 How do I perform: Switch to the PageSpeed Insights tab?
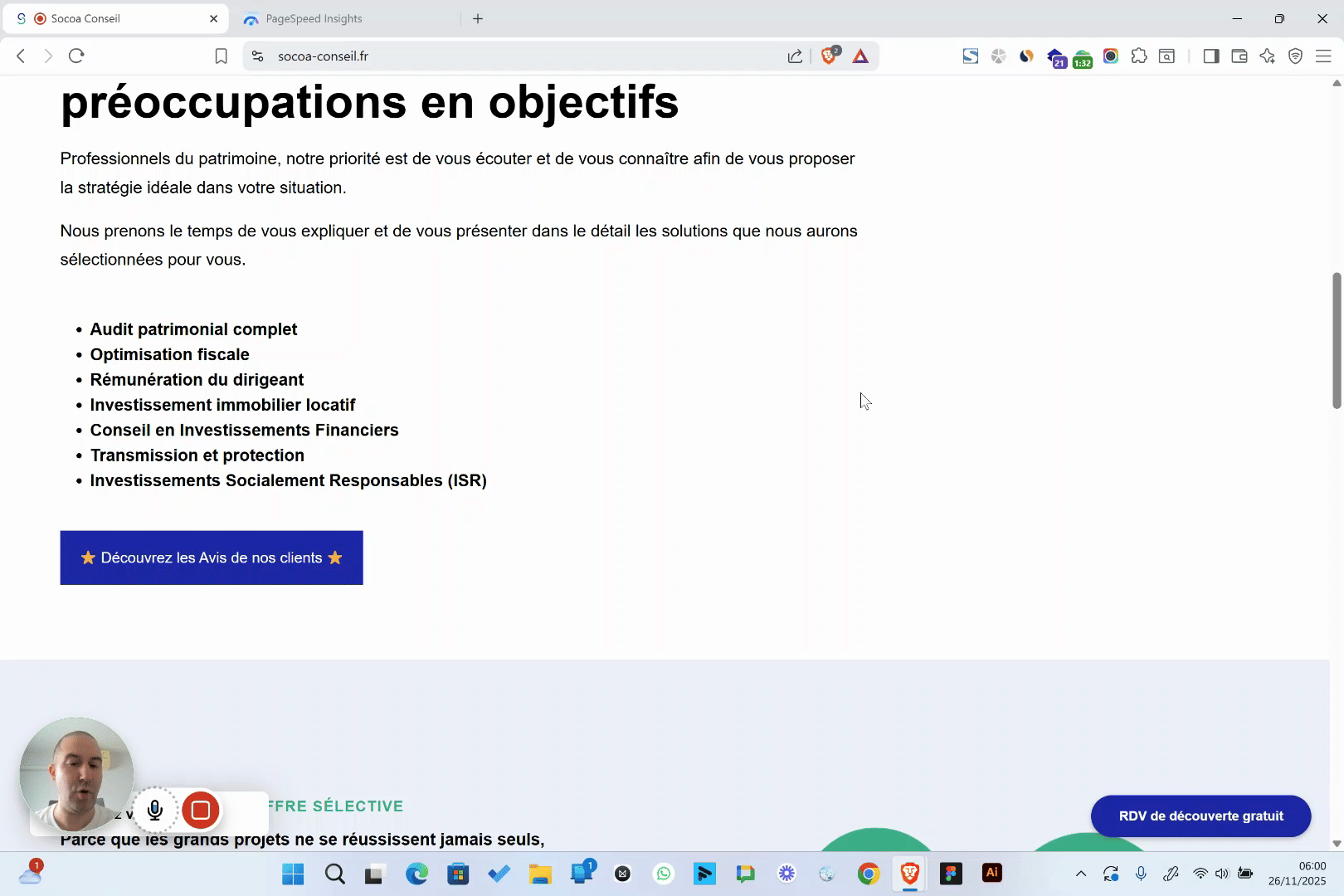[x=314, y=18]
